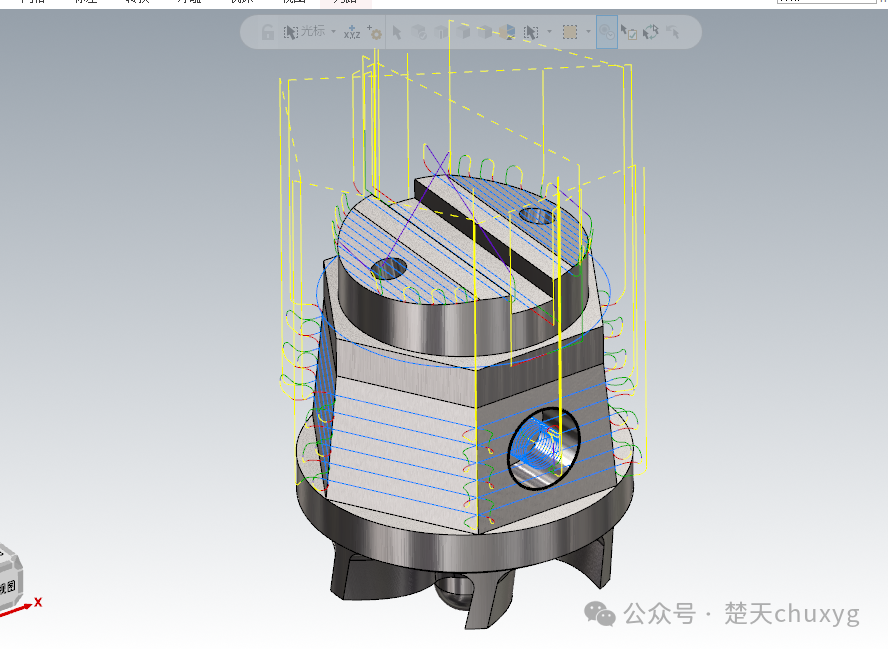
Task: Click the tan dashed rectangle icon
Action: click(x=570, y=32)
